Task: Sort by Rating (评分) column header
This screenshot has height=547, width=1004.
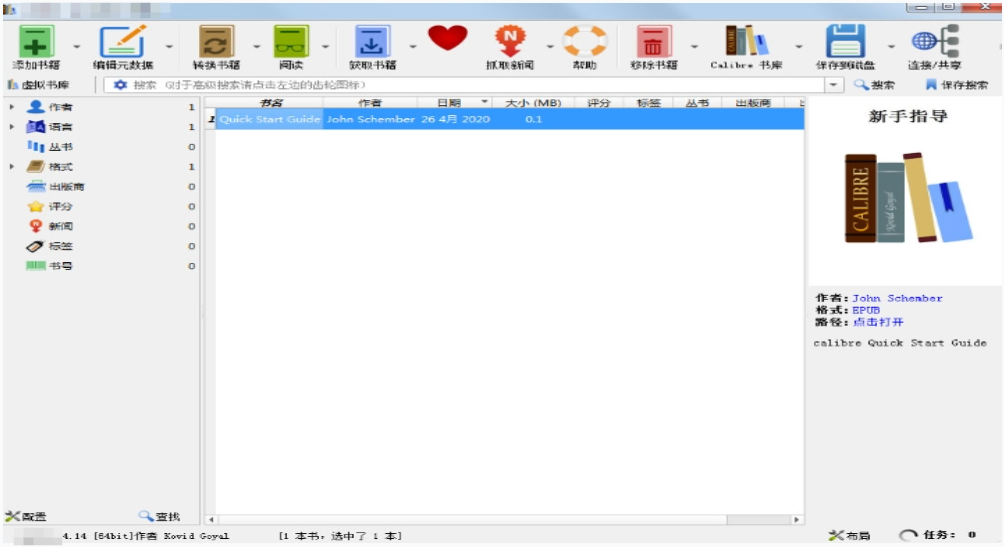Action: tap(599, 102)
